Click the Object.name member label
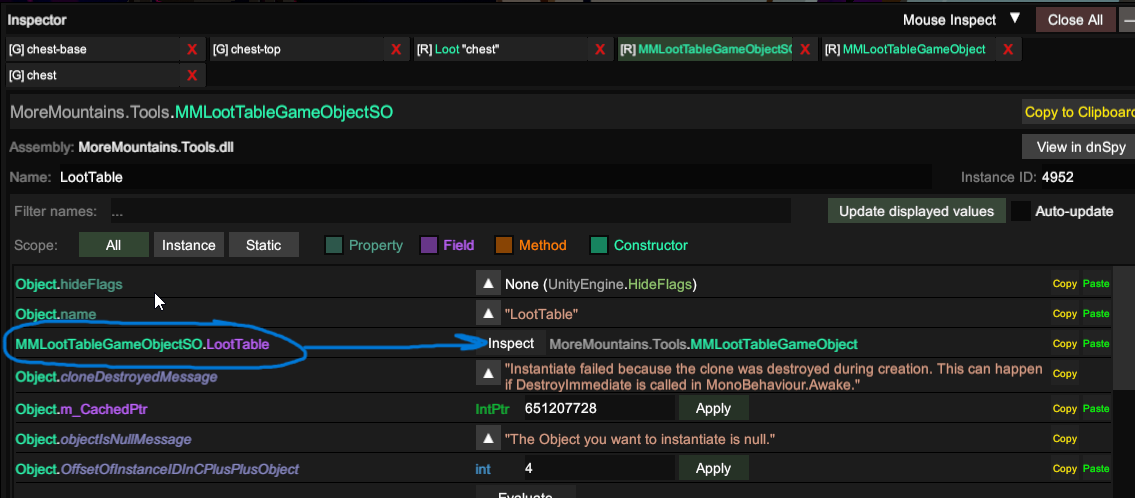 56,315
